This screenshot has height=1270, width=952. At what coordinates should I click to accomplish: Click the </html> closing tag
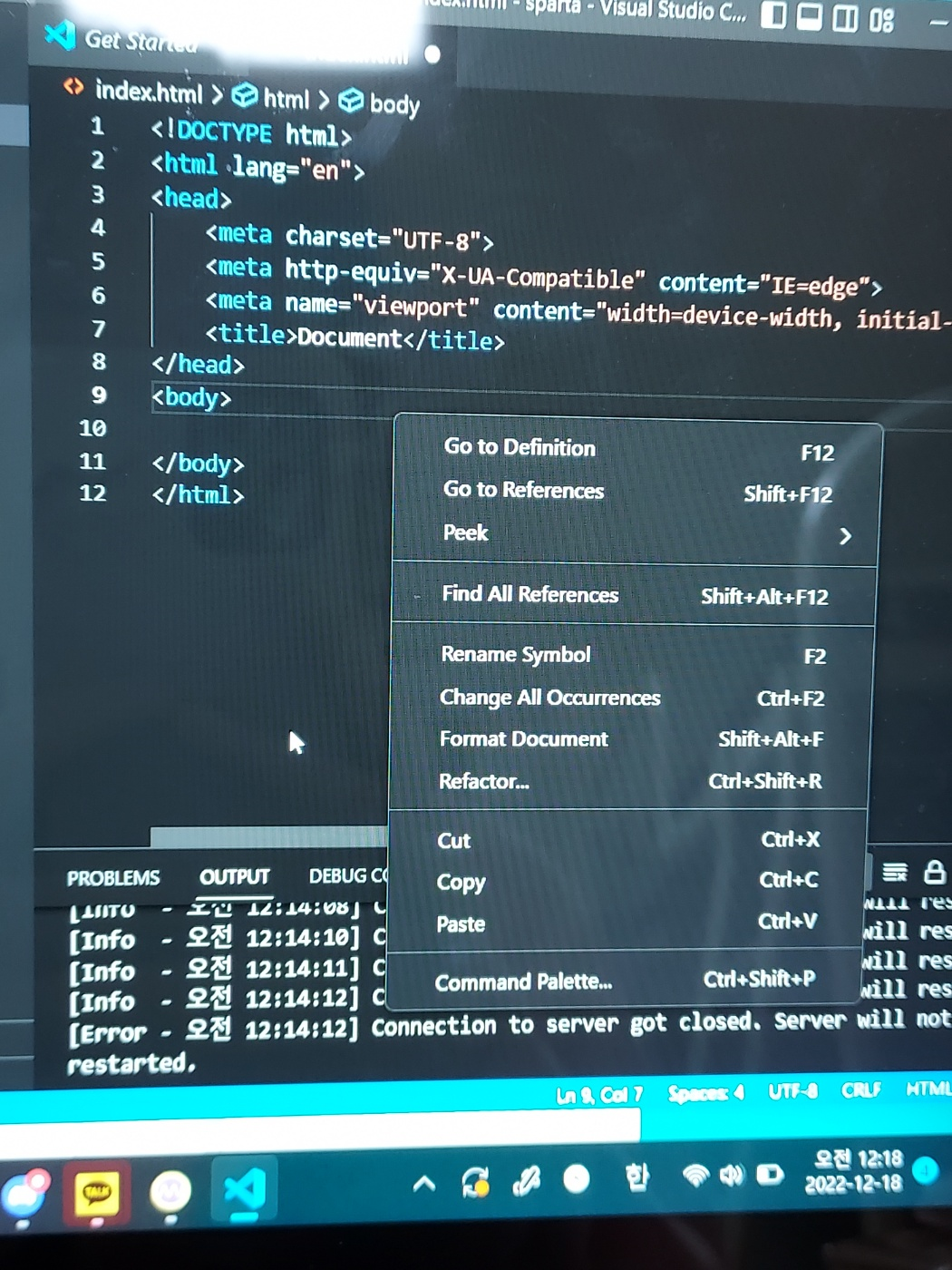[x=198, y=495]
